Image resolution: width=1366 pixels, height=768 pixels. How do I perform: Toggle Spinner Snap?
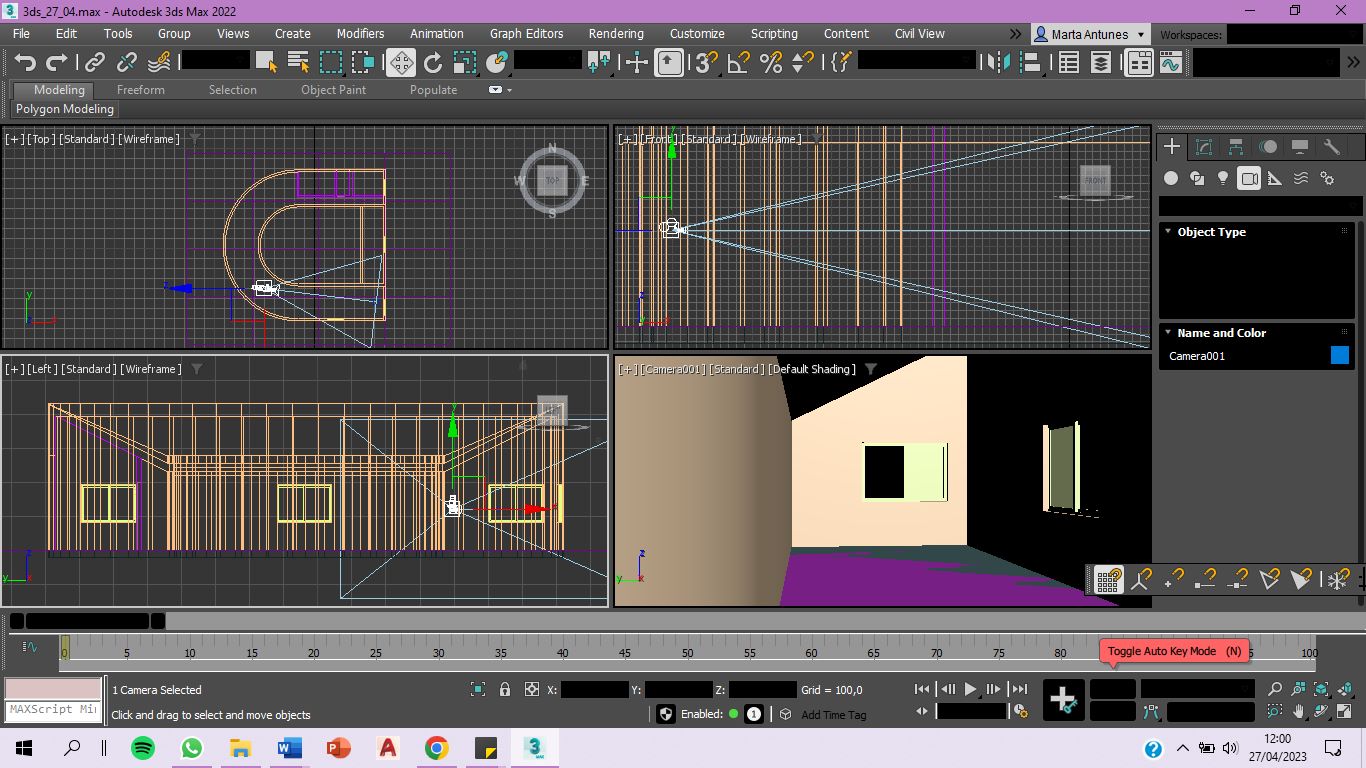[802, 63]
